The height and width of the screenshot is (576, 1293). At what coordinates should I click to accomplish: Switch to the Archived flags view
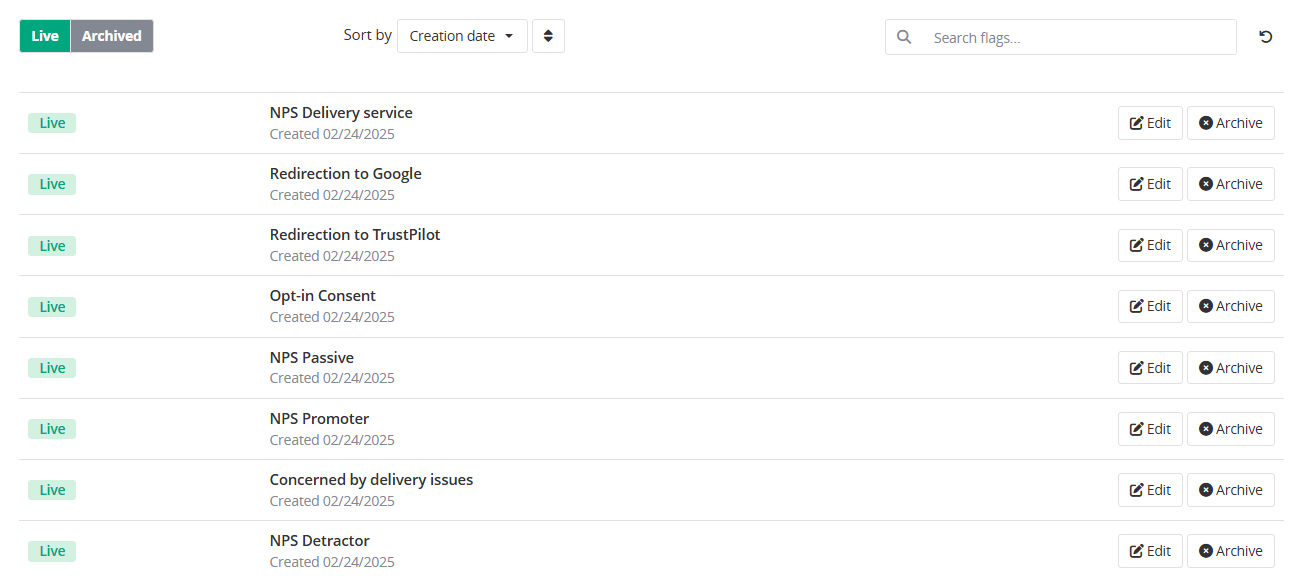pos(112,36)
